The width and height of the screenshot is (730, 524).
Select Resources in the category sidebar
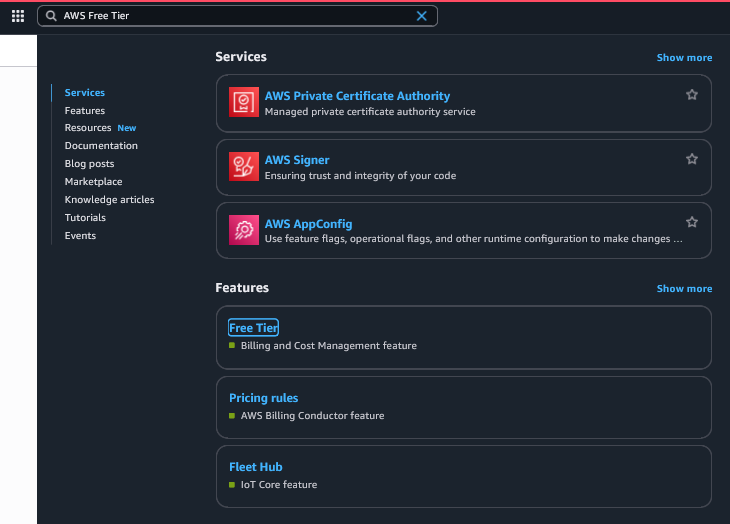[88, 128]
